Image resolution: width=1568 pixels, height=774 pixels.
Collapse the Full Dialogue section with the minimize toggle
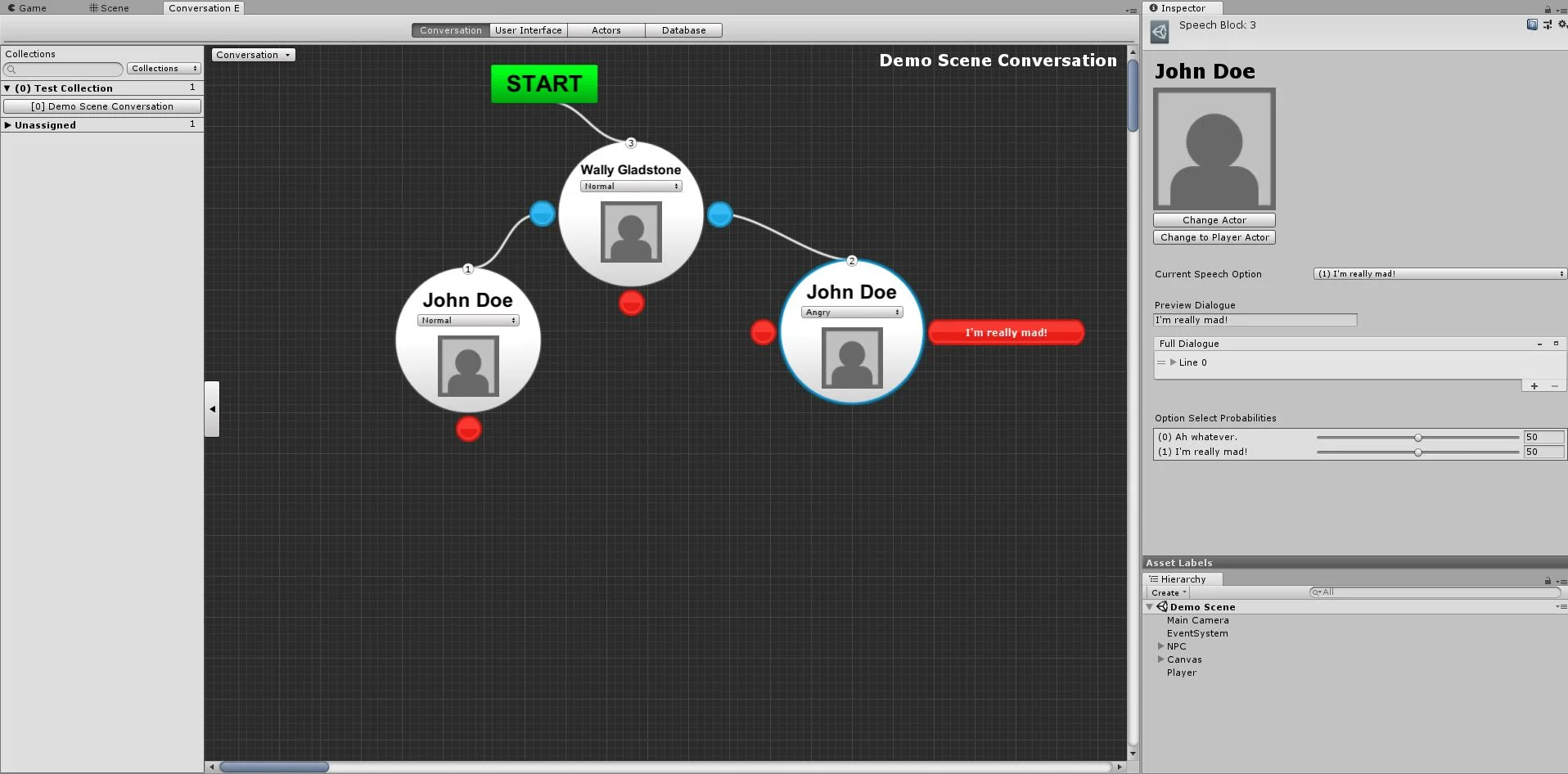click(1539, 344)
